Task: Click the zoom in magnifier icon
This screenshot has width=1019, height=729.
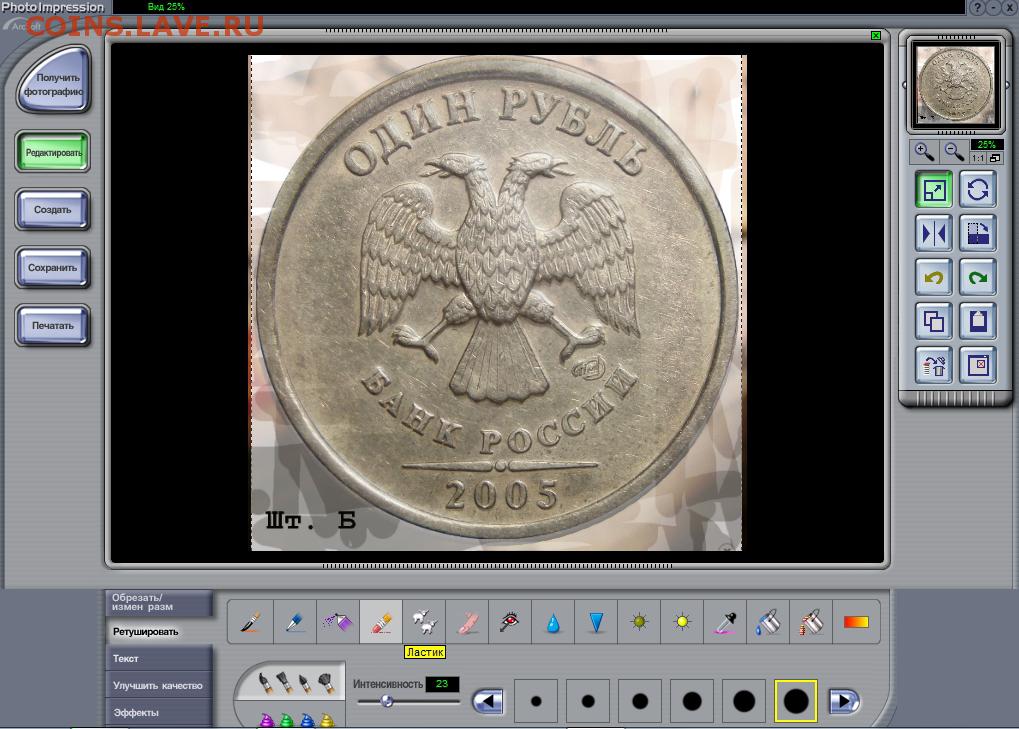Action: (923, 152)
